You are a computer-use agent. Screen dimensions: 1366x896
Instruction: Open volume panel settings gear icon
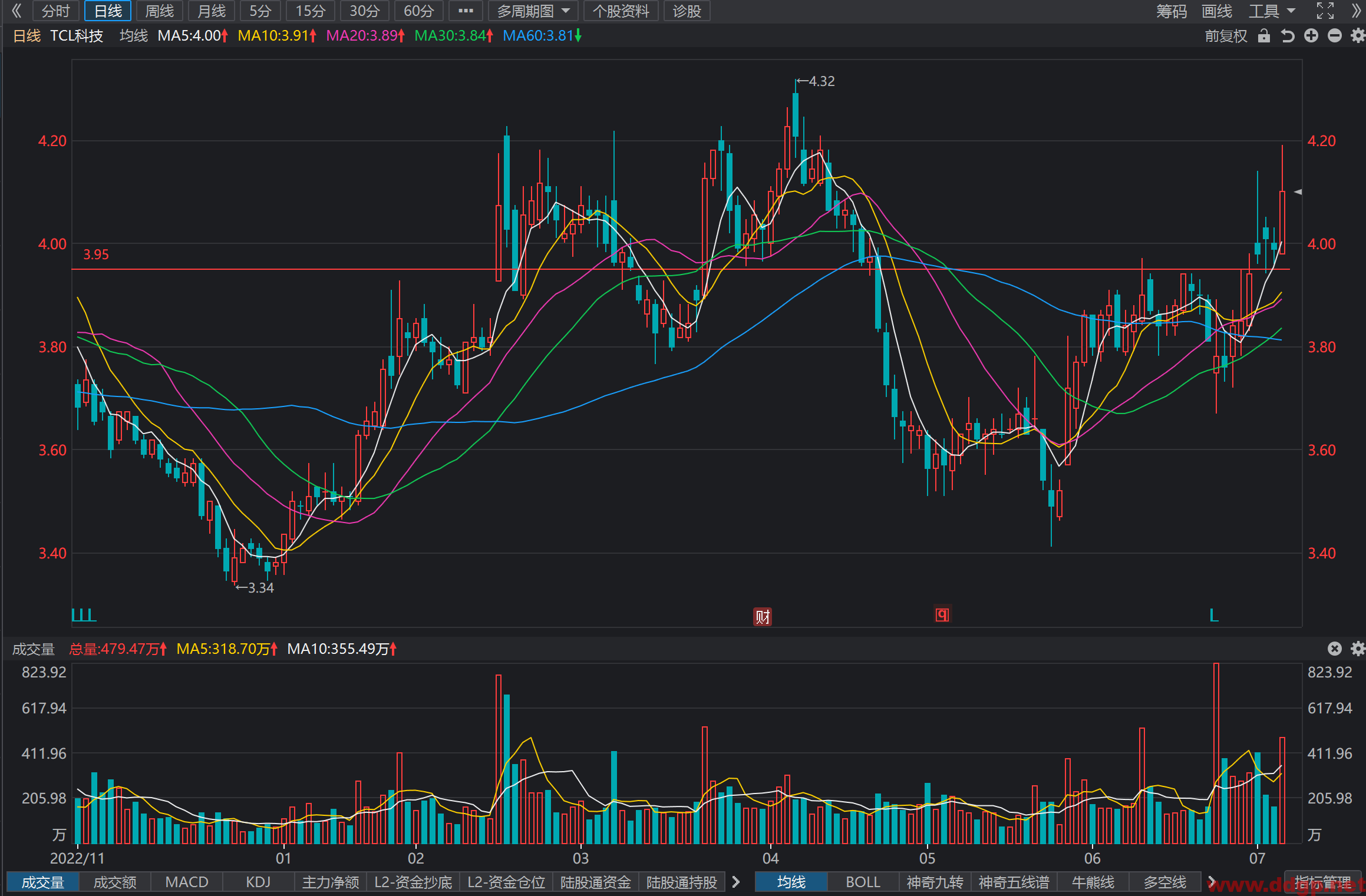point(1358,649)
